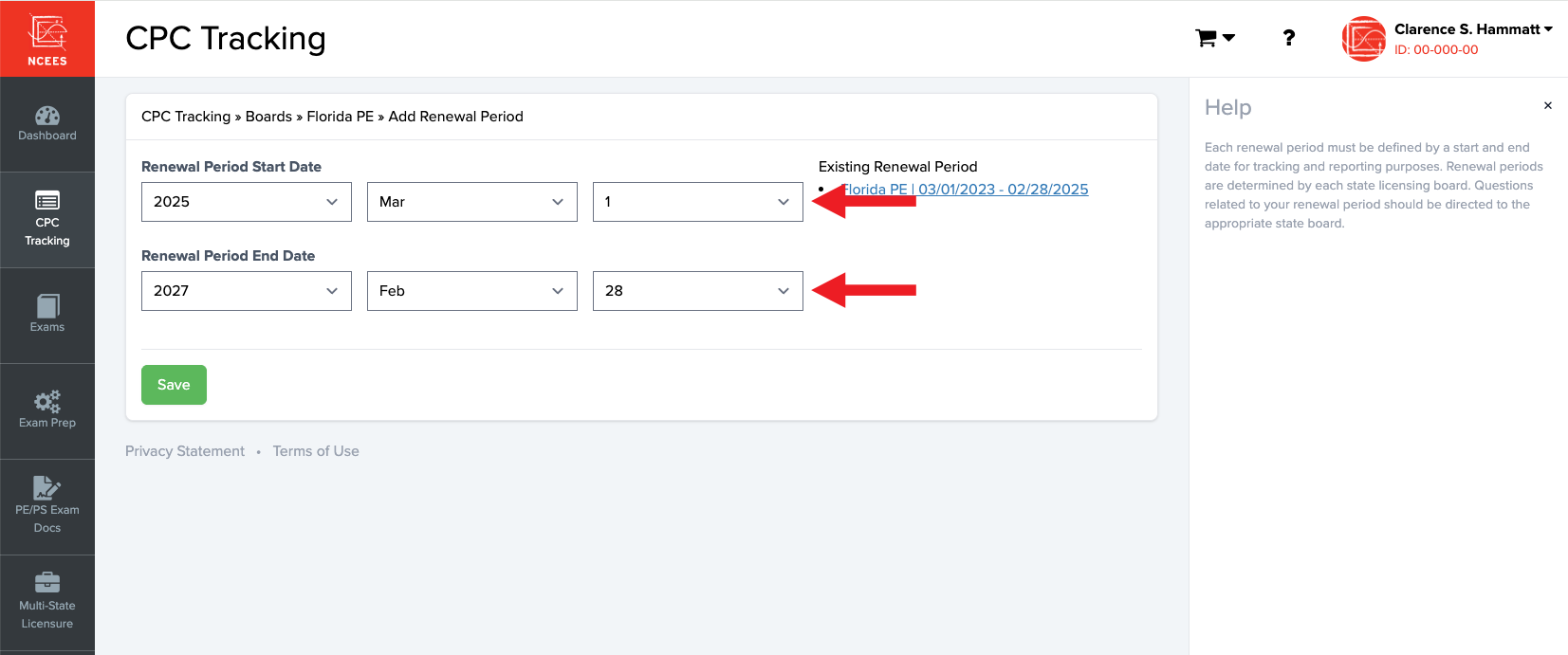1568x655 pixels.
Task: Click the Existing Renewal Period heading
Action: click(897, 167)
